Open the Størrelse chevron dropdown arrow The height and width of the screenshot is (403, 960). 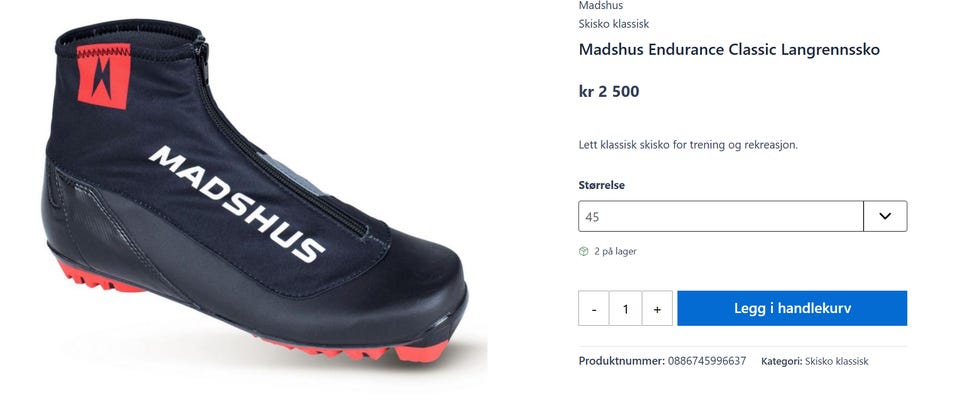click(x=885, y=216)
